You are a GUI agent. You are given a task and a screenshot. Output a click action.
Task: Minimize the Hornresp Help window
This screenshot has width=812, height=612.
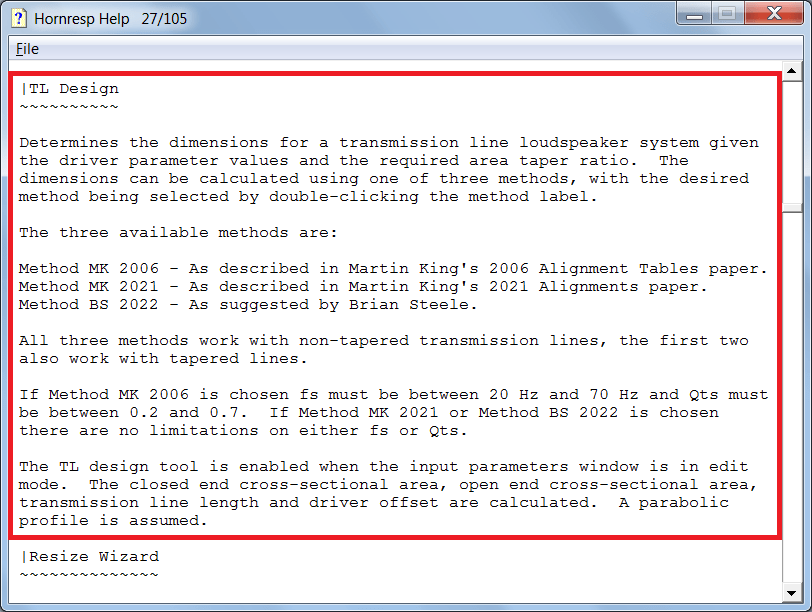[x=694, y=13]
